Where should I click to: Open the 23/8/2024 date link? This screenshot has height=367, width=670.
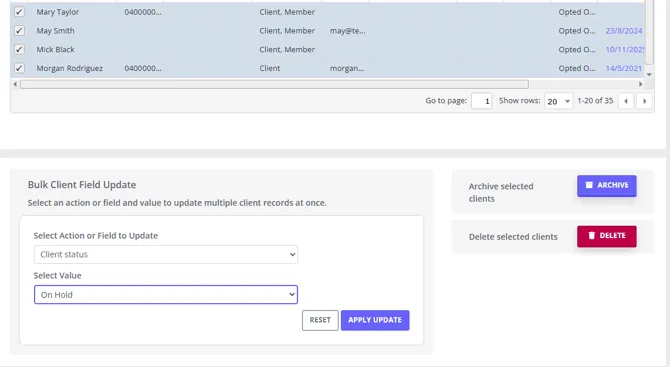point(624,31)
